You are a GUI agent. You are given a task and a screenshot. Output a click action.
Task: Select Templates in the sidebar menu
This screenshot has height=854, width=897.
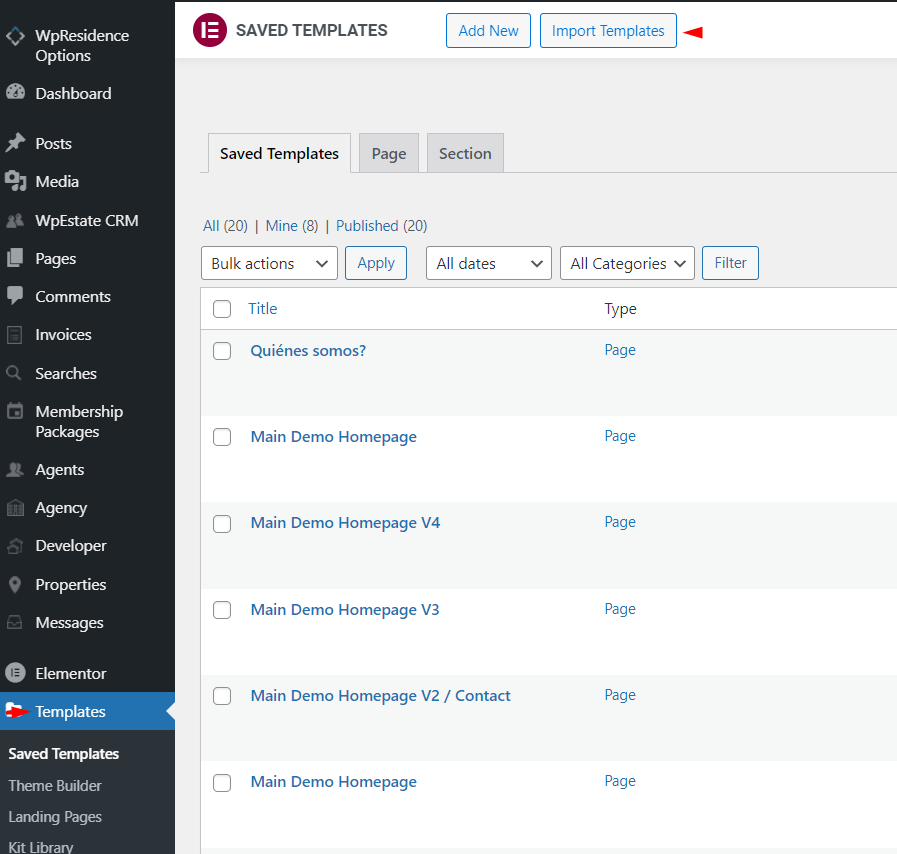[x=88, y=711]
